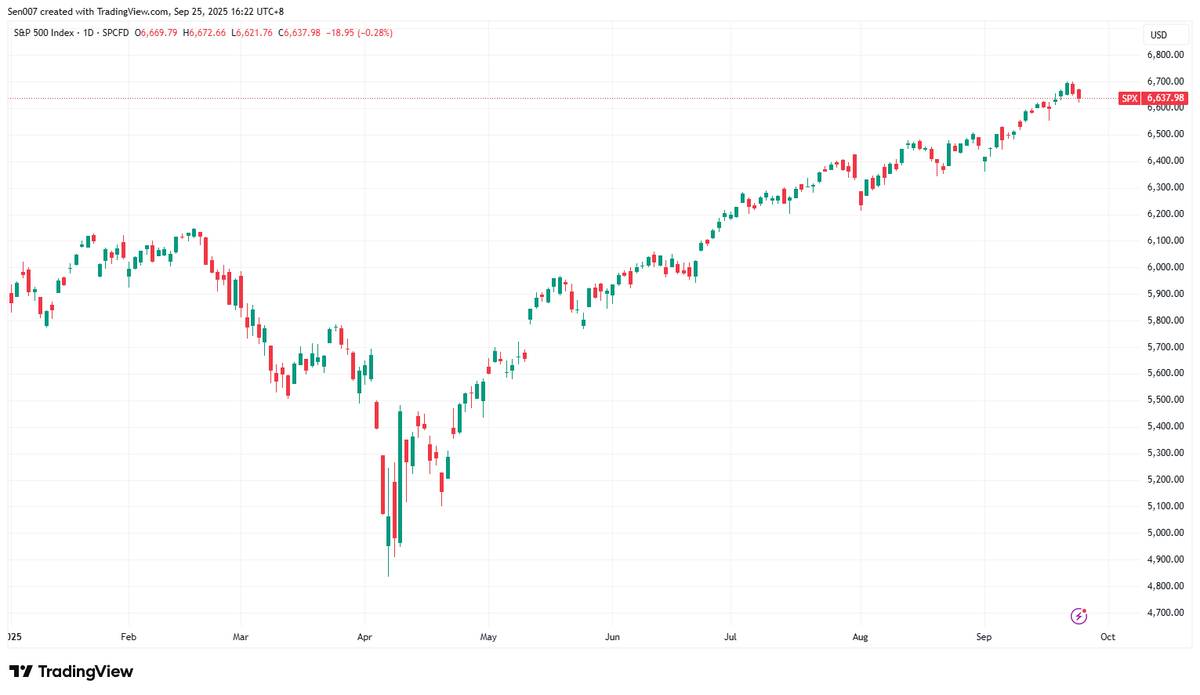Click the TradingView logo
Viewport: 1200px width, 695px height.
(x=71, y=672)
